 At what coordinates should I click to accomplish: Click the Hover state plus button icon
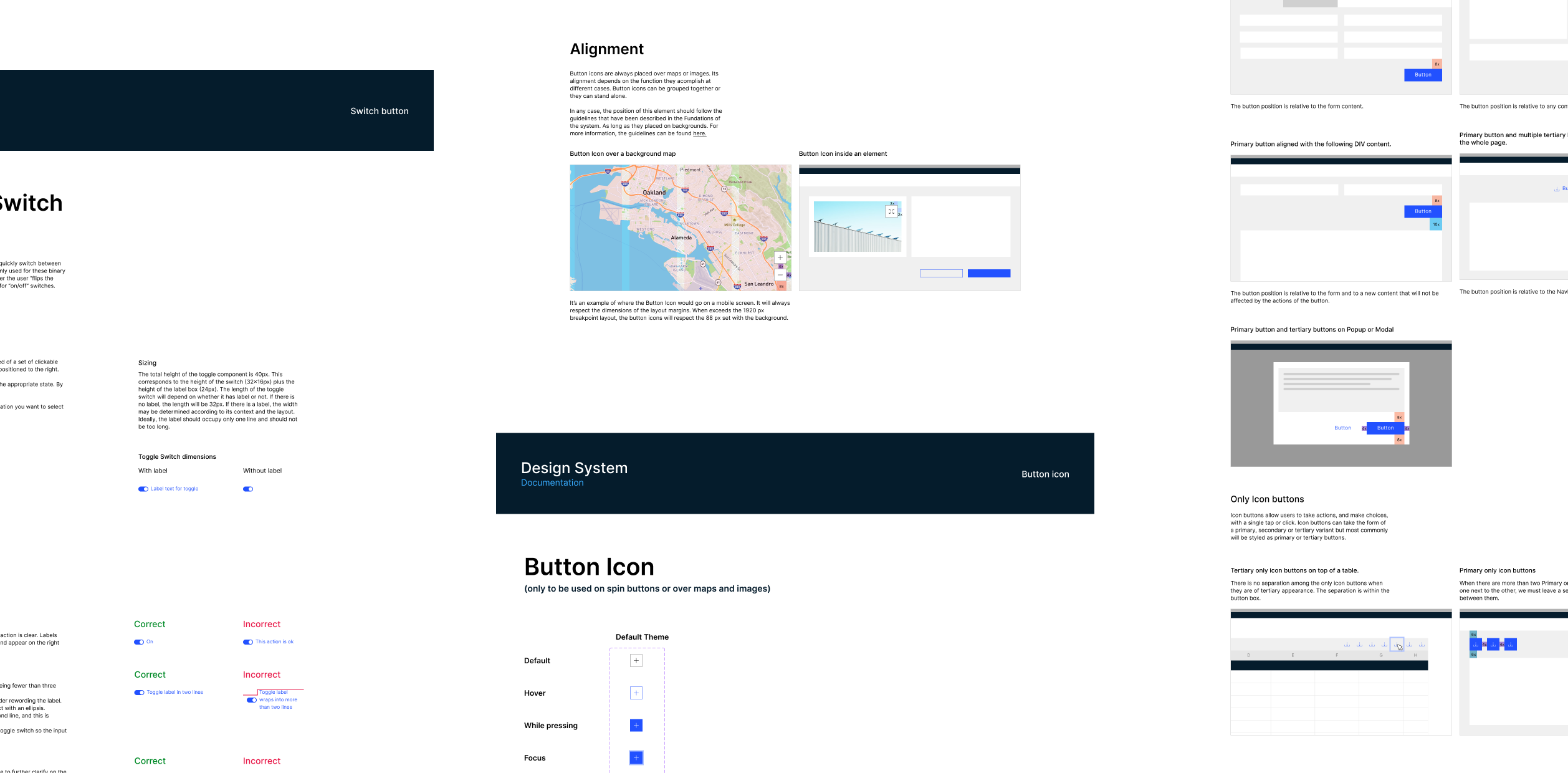pos(636,693)
